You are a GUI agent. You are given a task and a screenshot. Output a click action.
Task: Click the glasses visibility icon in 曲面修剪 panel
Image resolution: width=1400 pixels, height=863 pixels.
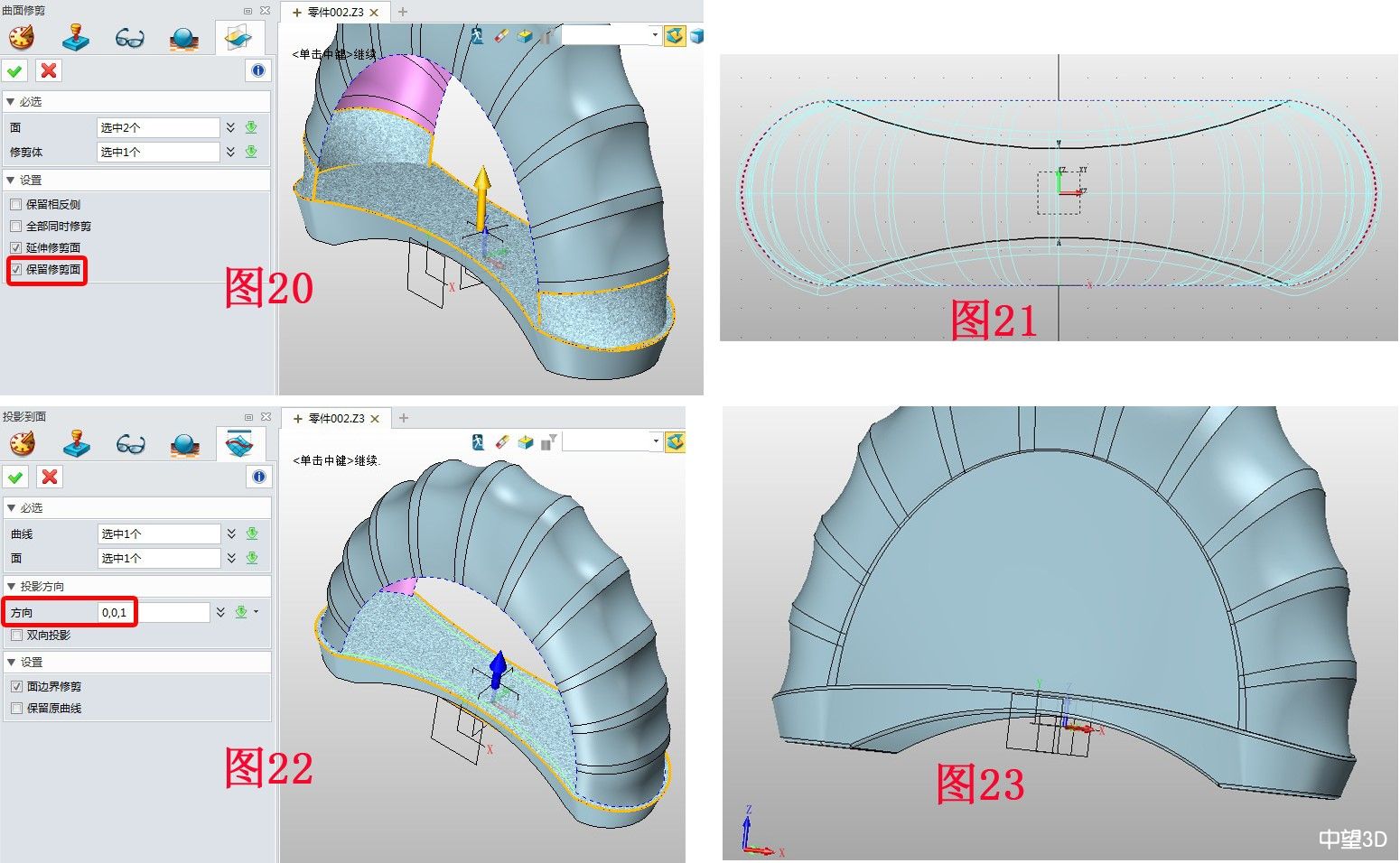coord(128,37)
